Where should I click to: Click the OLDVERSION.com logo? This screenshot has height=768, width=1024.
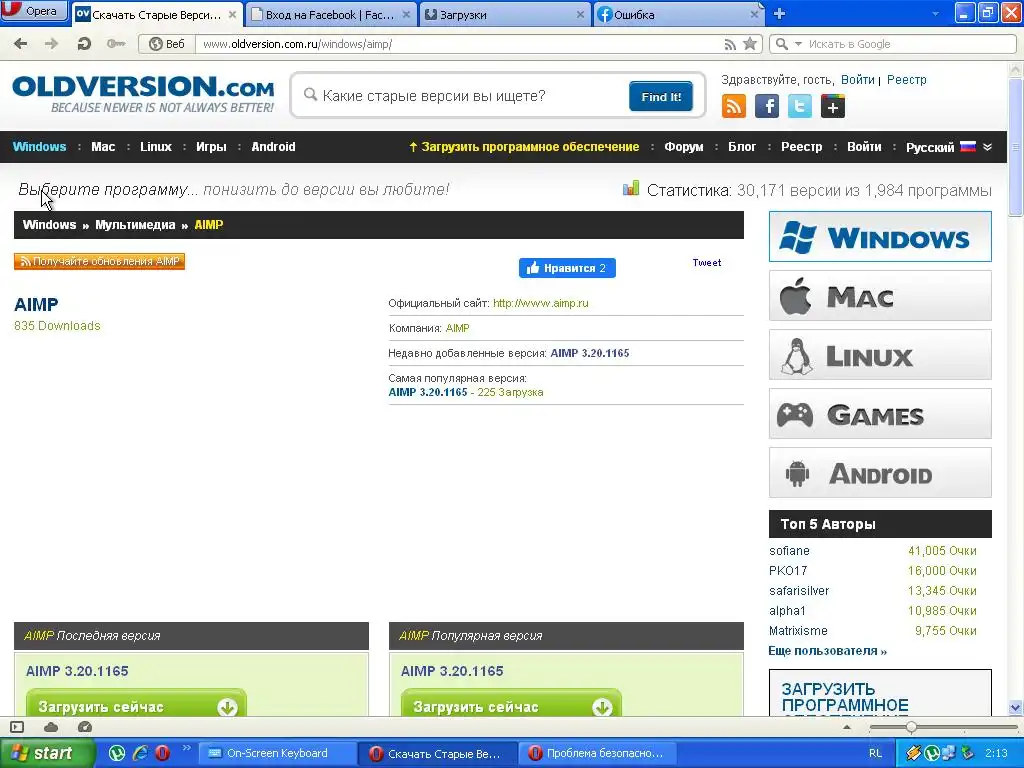tap(143, 94)
